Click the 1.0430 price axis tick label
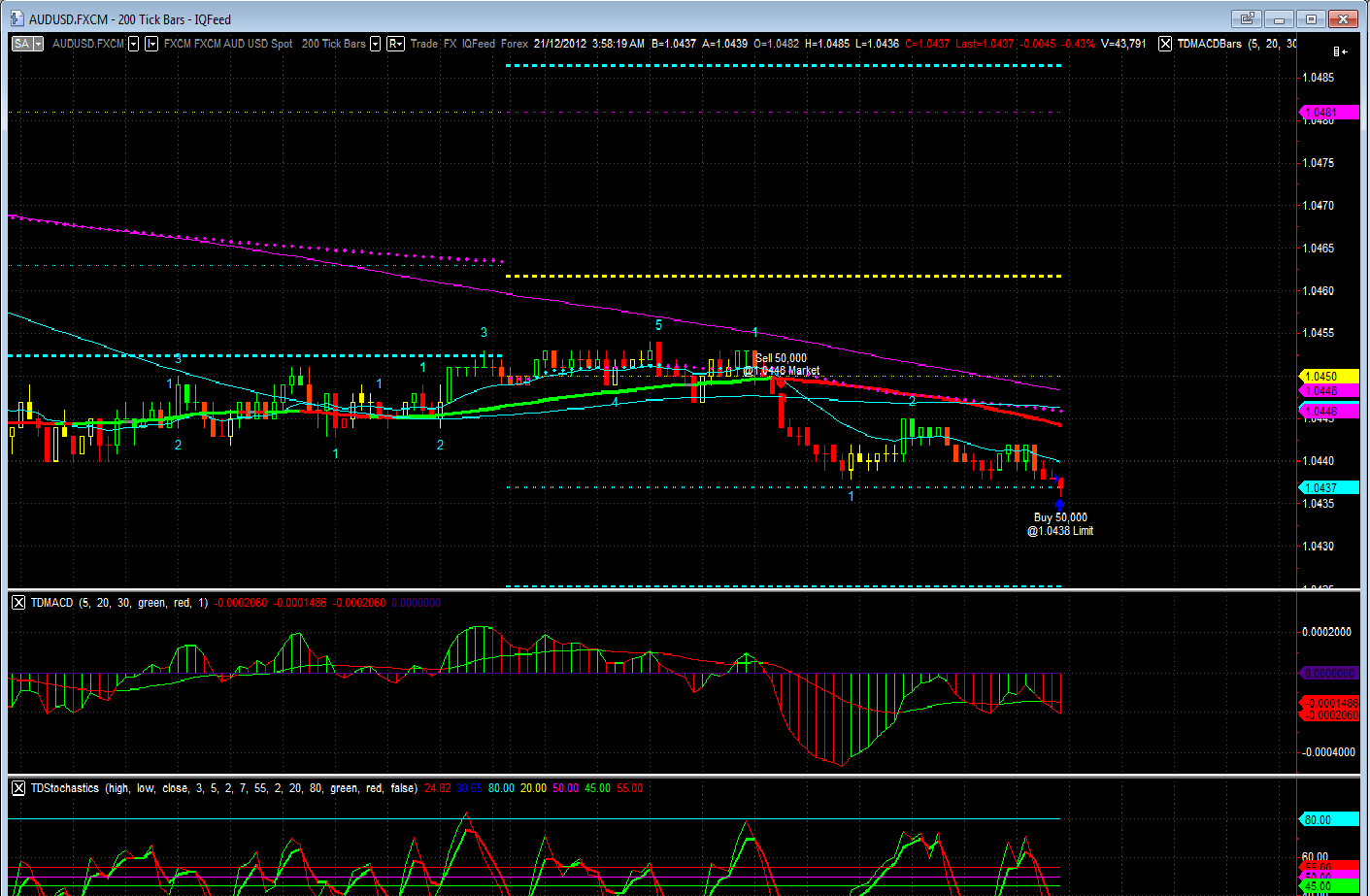The height and width of the screenshot is (896, 1370). [x=1318, y=547]
